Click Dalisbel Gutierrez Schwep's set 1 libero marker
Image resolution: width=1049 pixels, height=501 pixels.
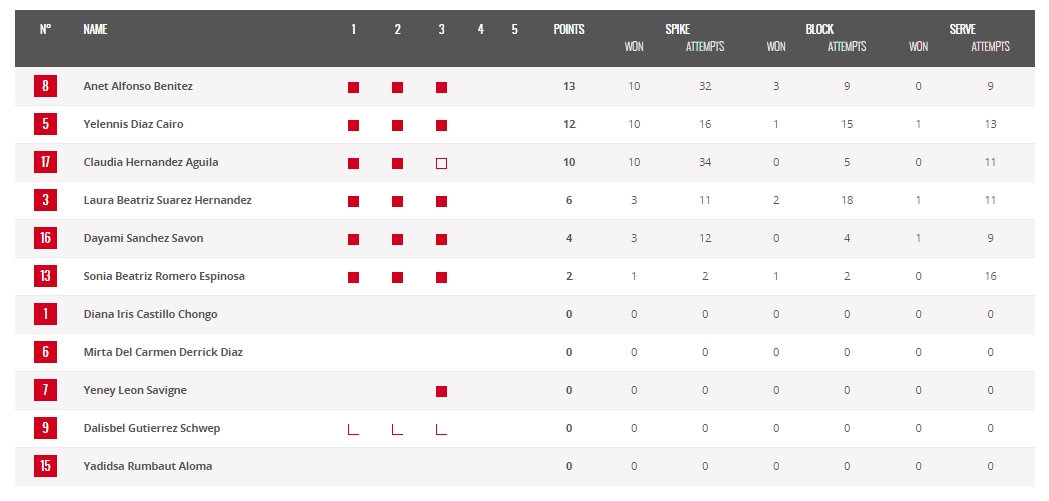(x=353, y=429)
